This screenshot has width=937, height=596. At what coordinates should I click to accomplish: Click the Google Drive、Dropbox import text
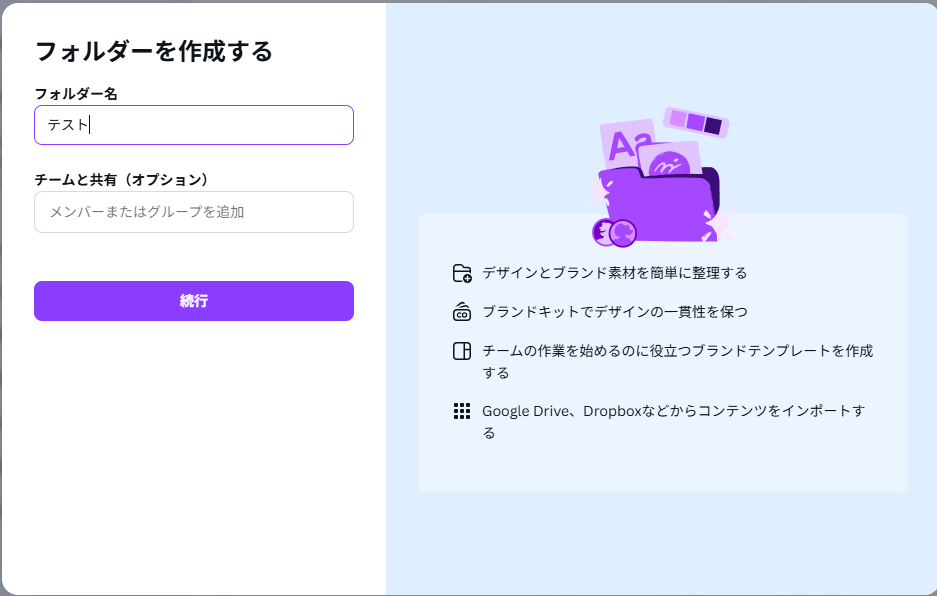click(673, 411)
